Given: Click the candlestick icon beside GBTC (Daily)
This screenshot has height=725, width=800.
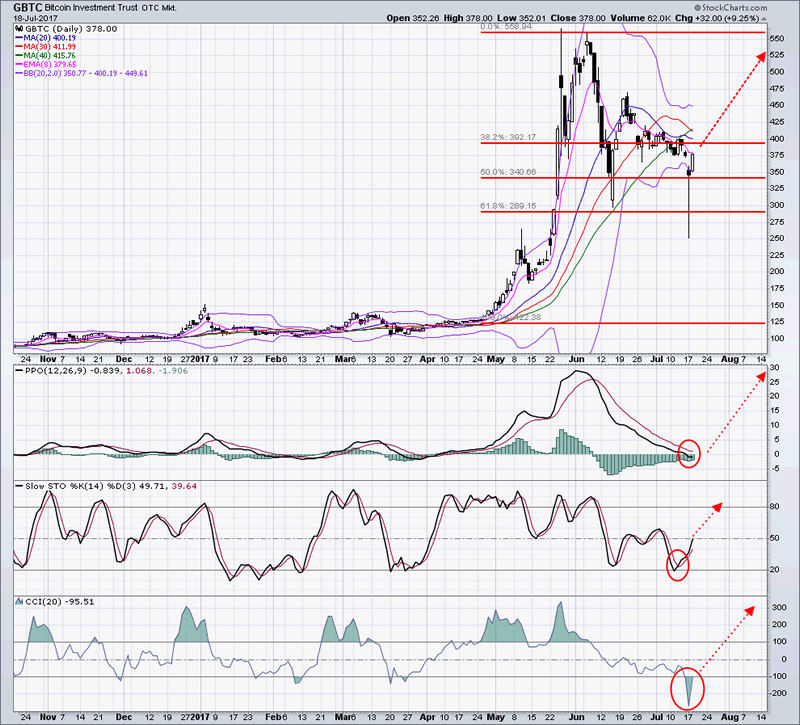Looking at the screenshot, I should click(18, 30).
